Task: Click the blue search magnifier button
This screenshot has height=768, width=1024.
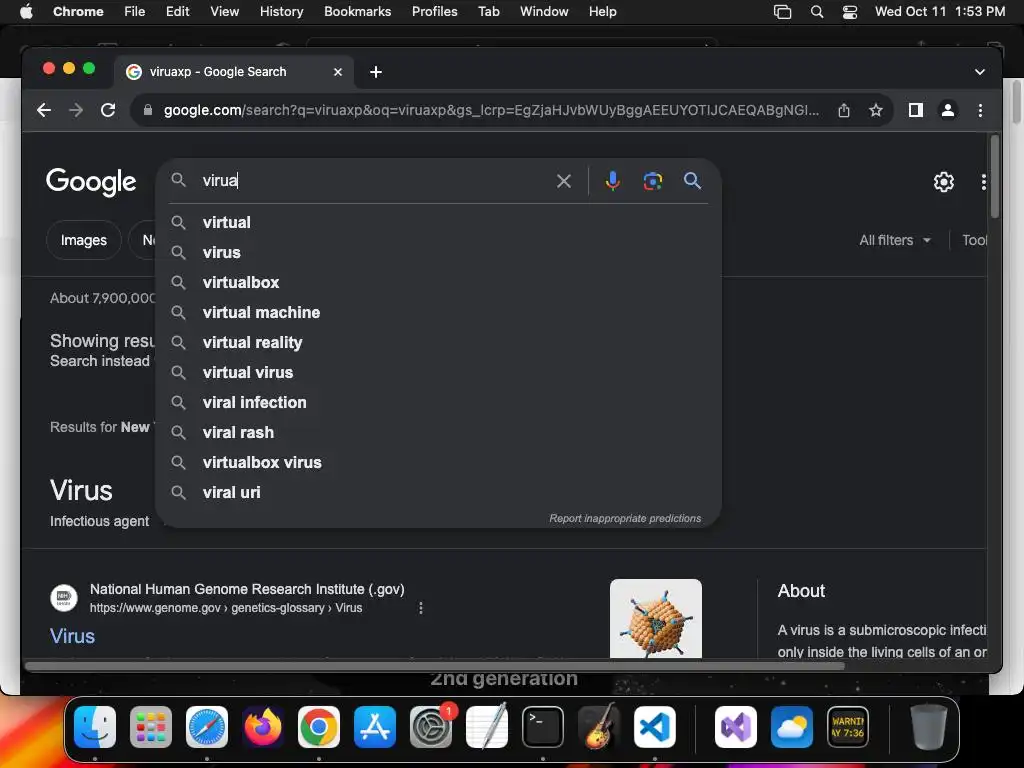Action: (x=692, y=181)
